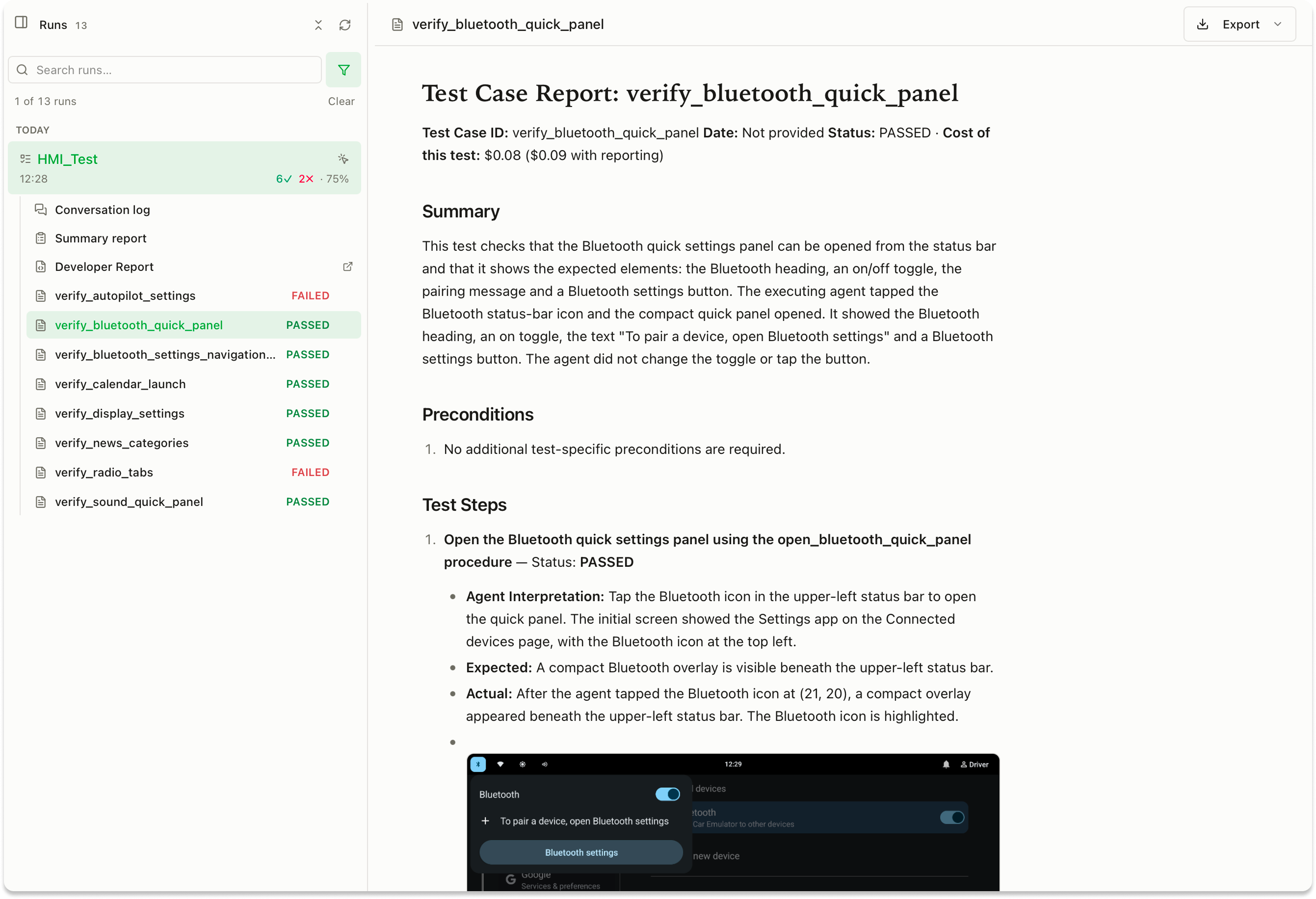Click the Export download icon

pos(1203,25)
